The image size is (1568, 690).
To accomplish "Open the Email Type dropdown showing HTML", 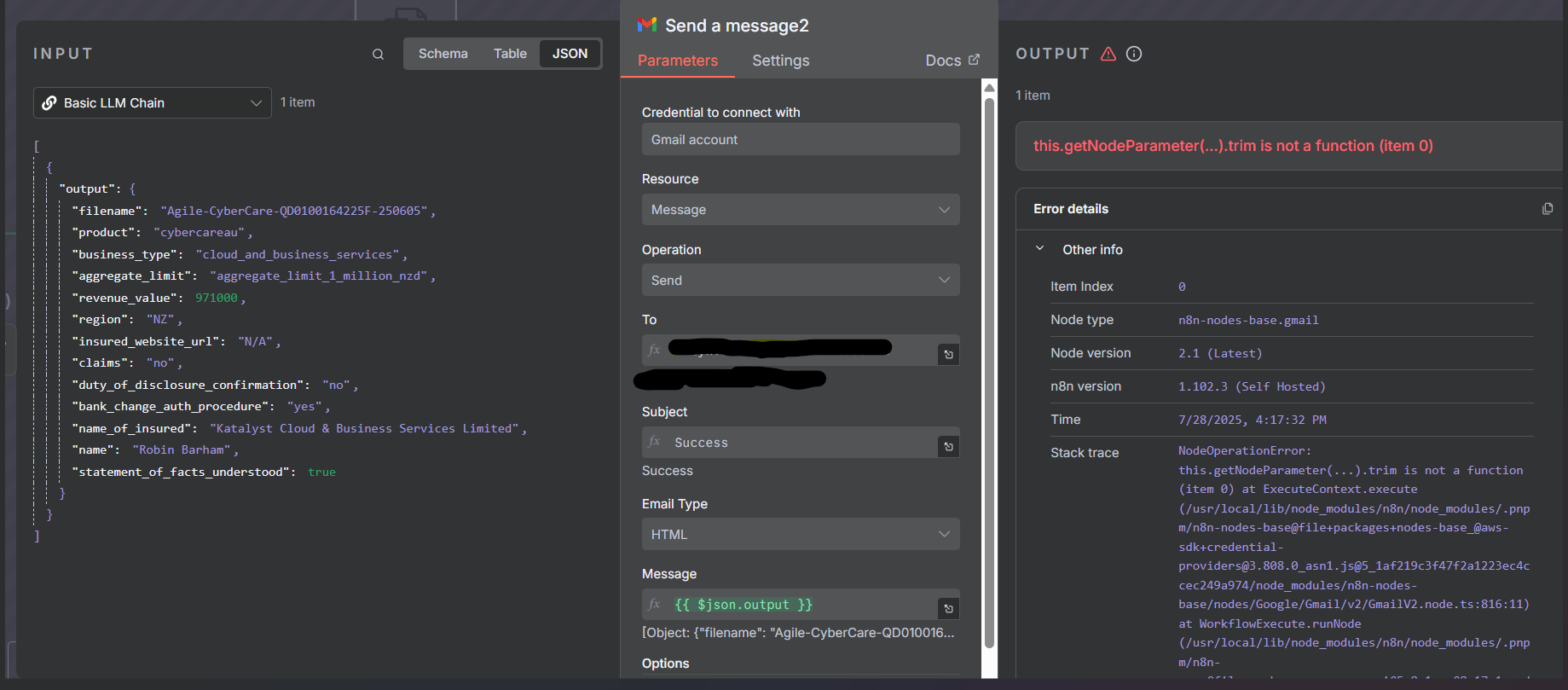I will pyautogui.click(x=801, y=534).
